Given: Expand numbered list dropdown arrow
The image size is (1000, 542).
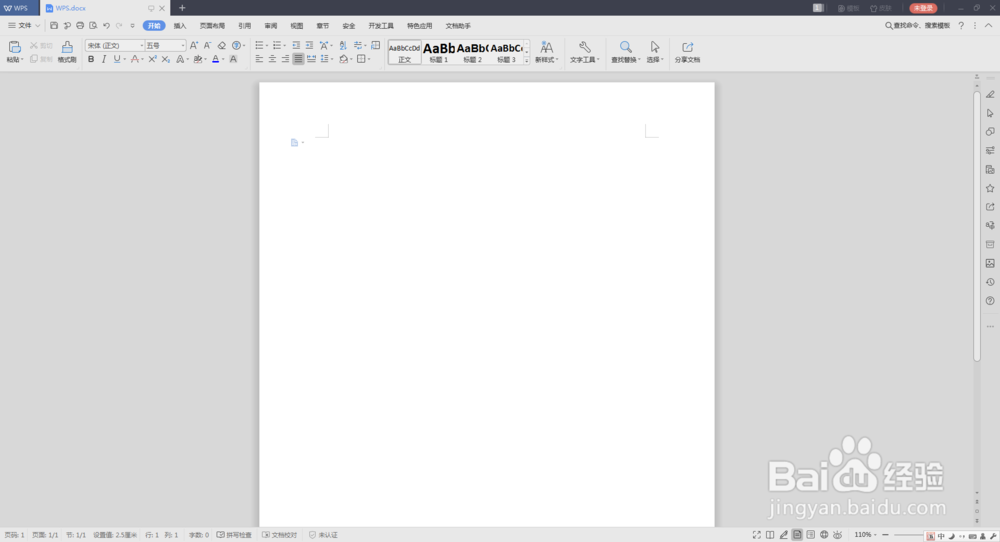Looking at the screenshot, I should click(284, 46).
